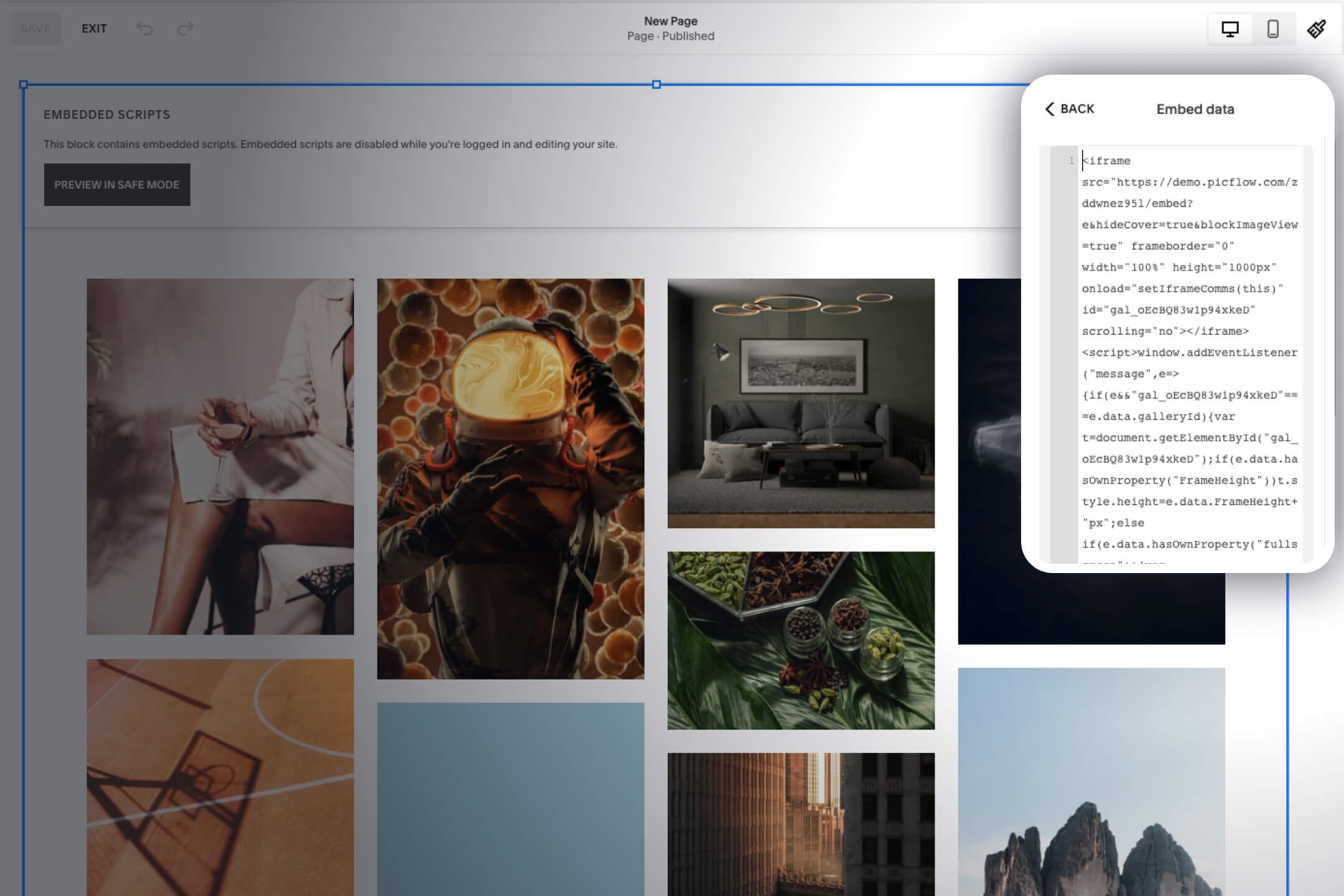Undo the last change
The height and width of the screenshot is (896, 1344).
click(145, 28)
